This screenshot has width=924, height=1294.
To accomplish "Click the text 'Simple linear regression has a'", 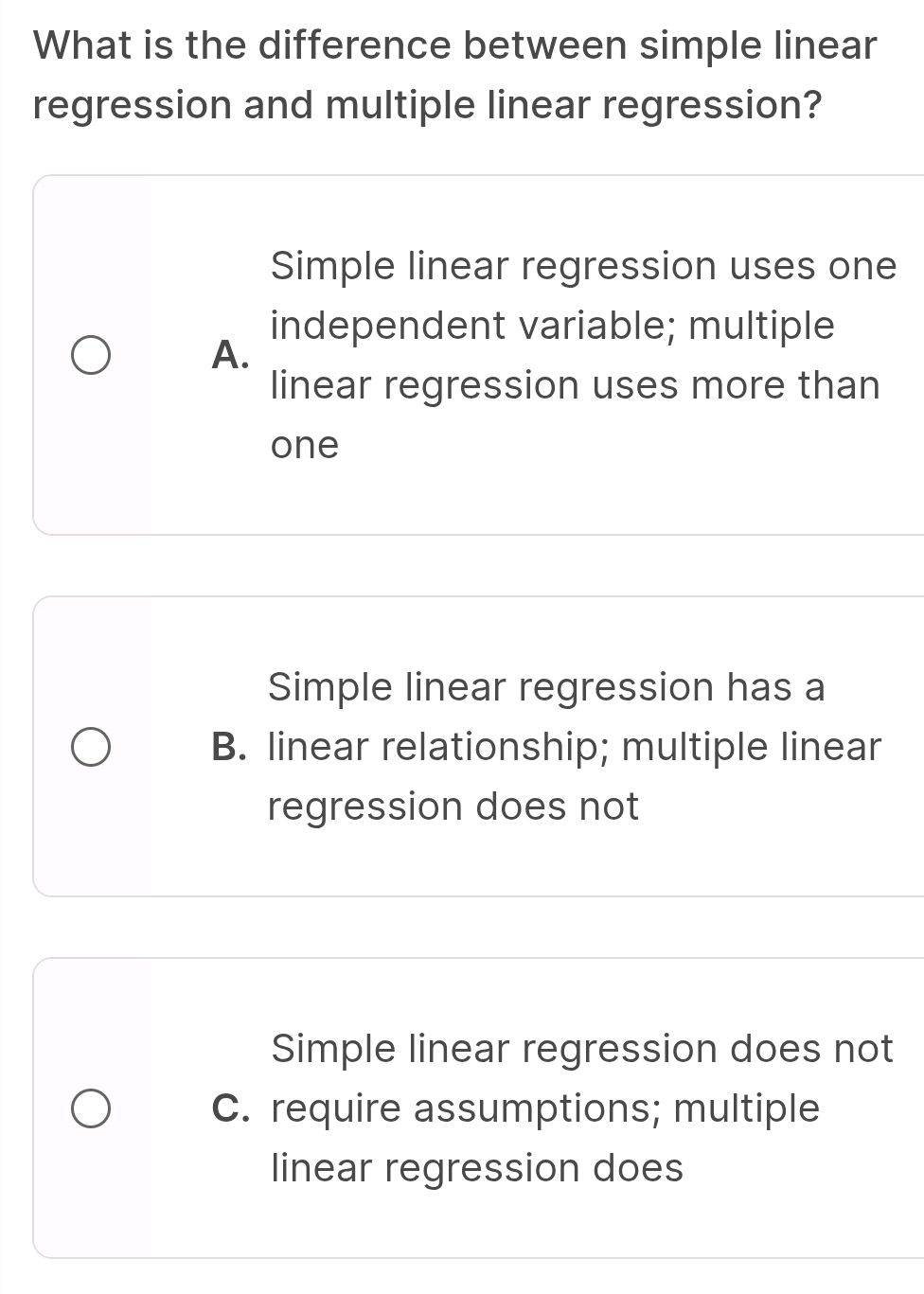I will tap(546, 687).
